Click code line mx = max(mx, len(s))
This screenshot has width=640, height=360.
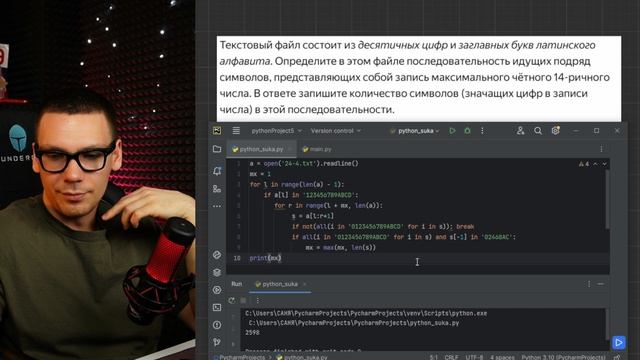340,247
